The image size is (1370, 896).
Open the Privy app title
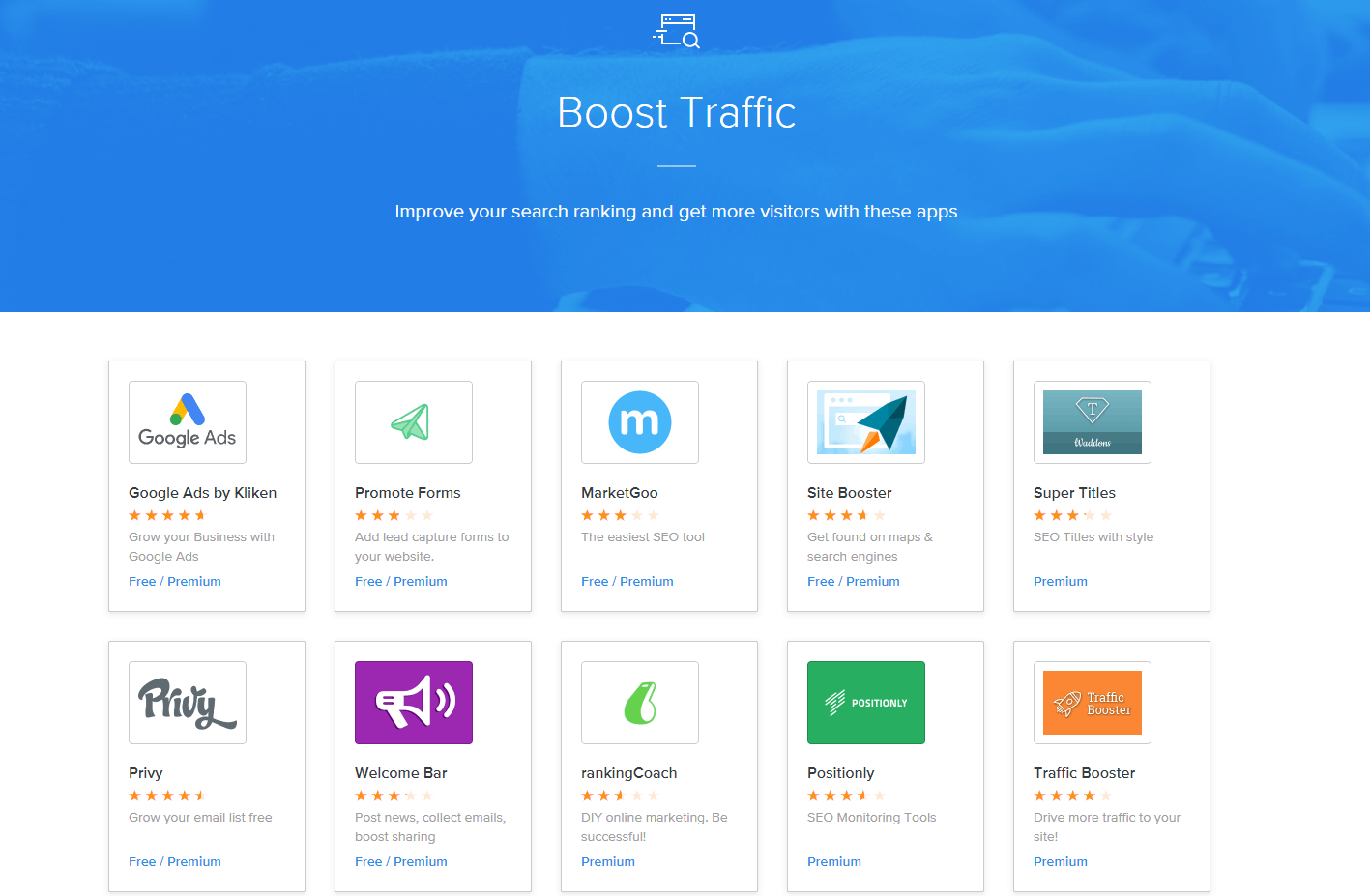pos(146,773)
